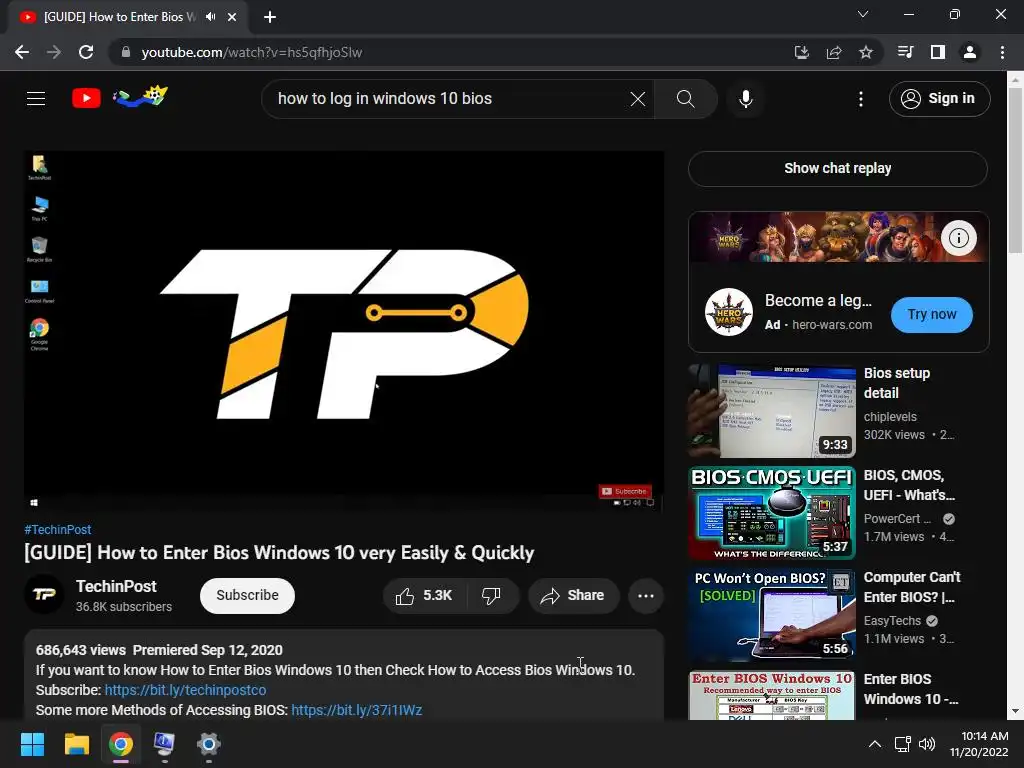The height and width of the screenshot is (768, 1024).
Task: Share this video
Action: (x=573, y=596)
